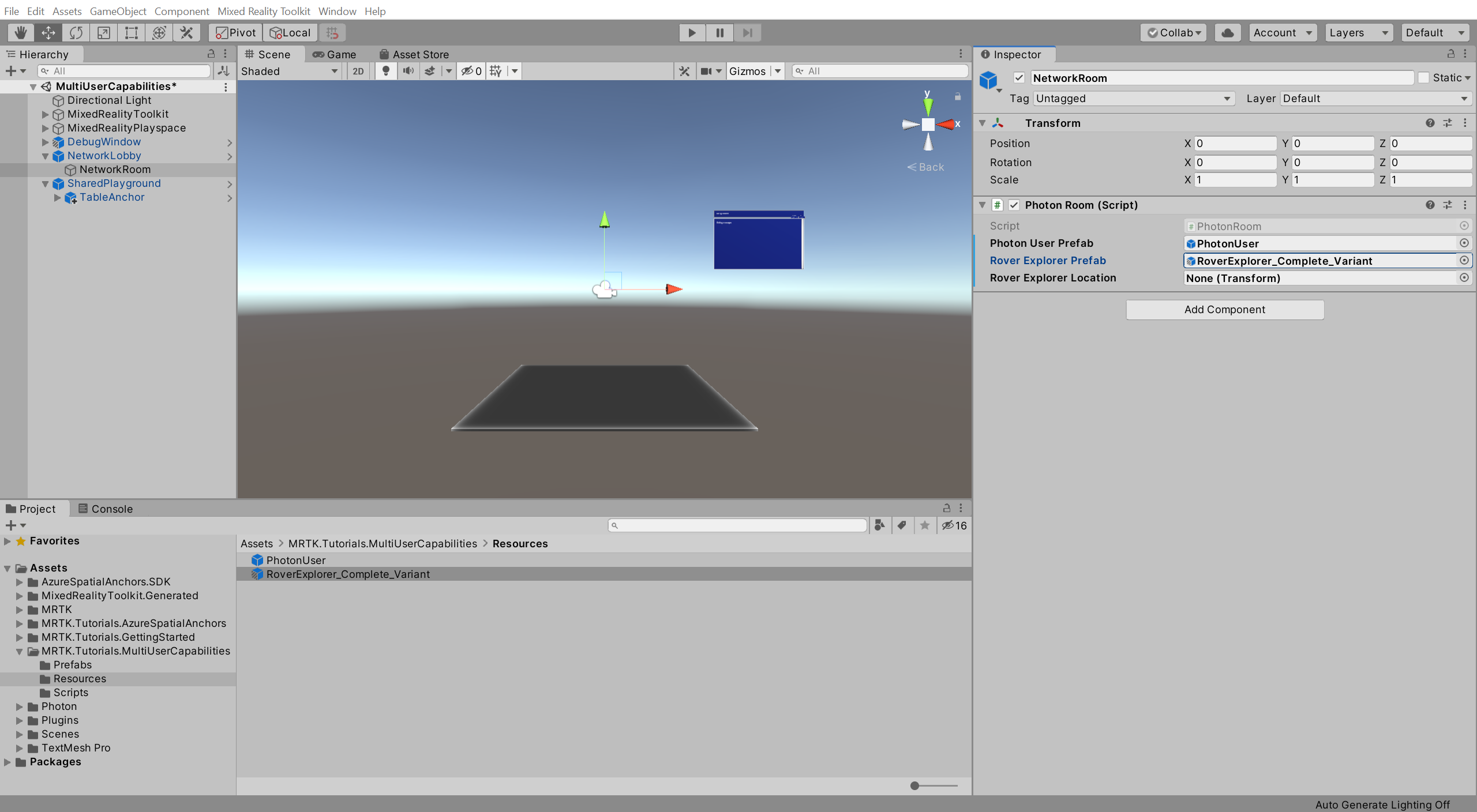Open the GameObject menu
Viewport: 1477px width, 812px height.
pos(118,11)
